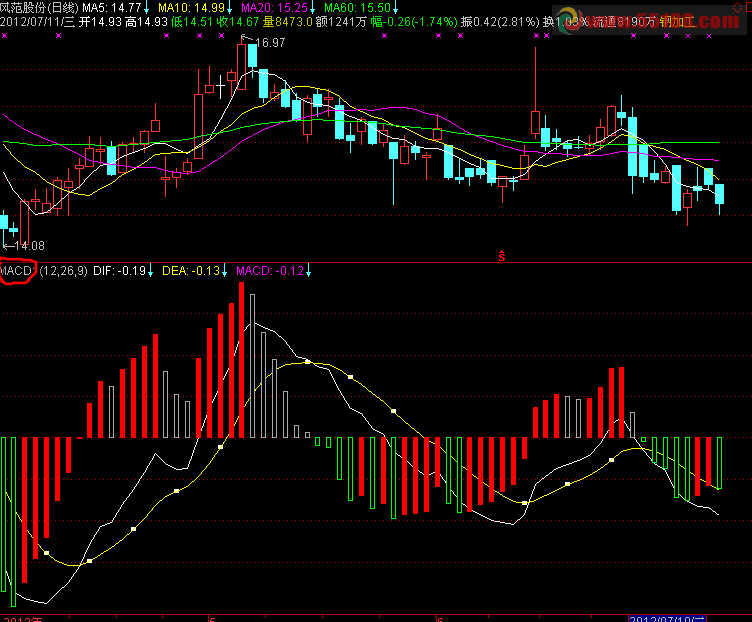
Task: Click the 14.08 low price marker
Action: [x=29, y=246]
